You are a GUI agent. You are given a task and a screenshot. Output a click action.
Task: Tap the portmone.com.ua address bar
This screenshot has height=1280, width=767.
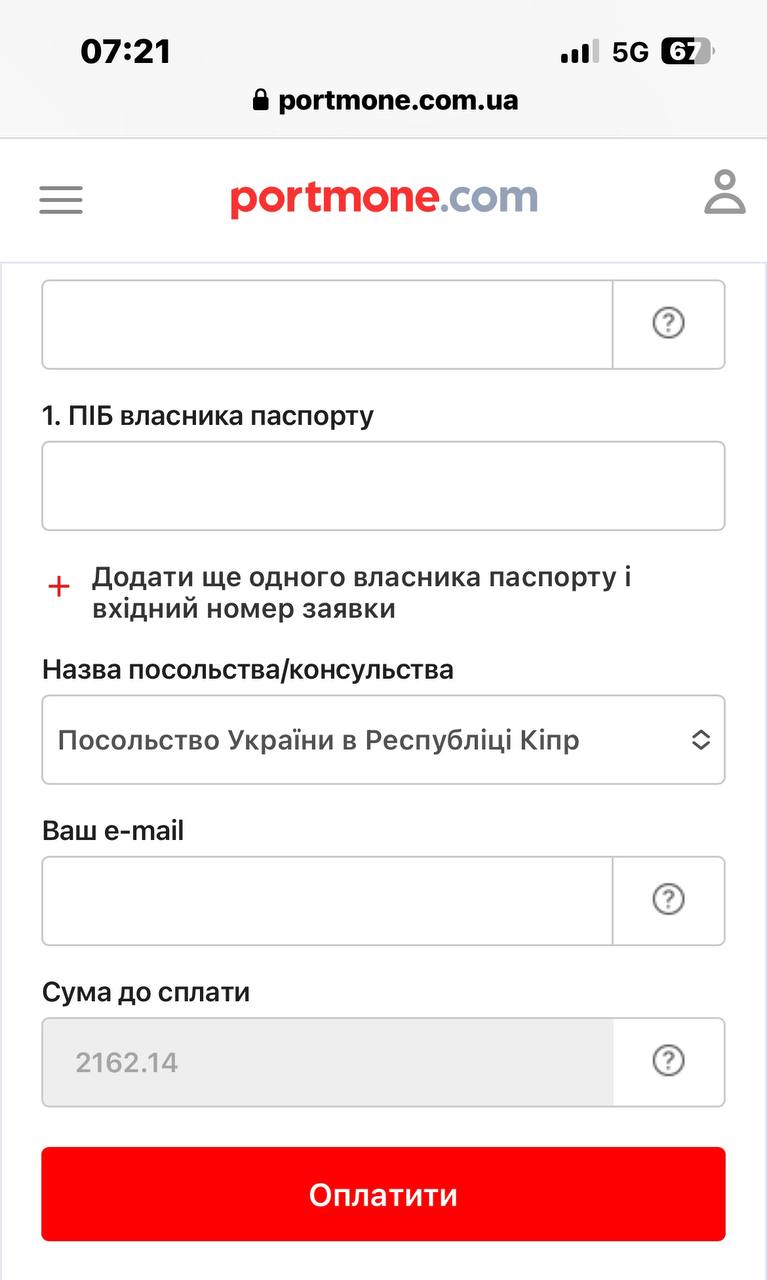[x=397, y=100]
